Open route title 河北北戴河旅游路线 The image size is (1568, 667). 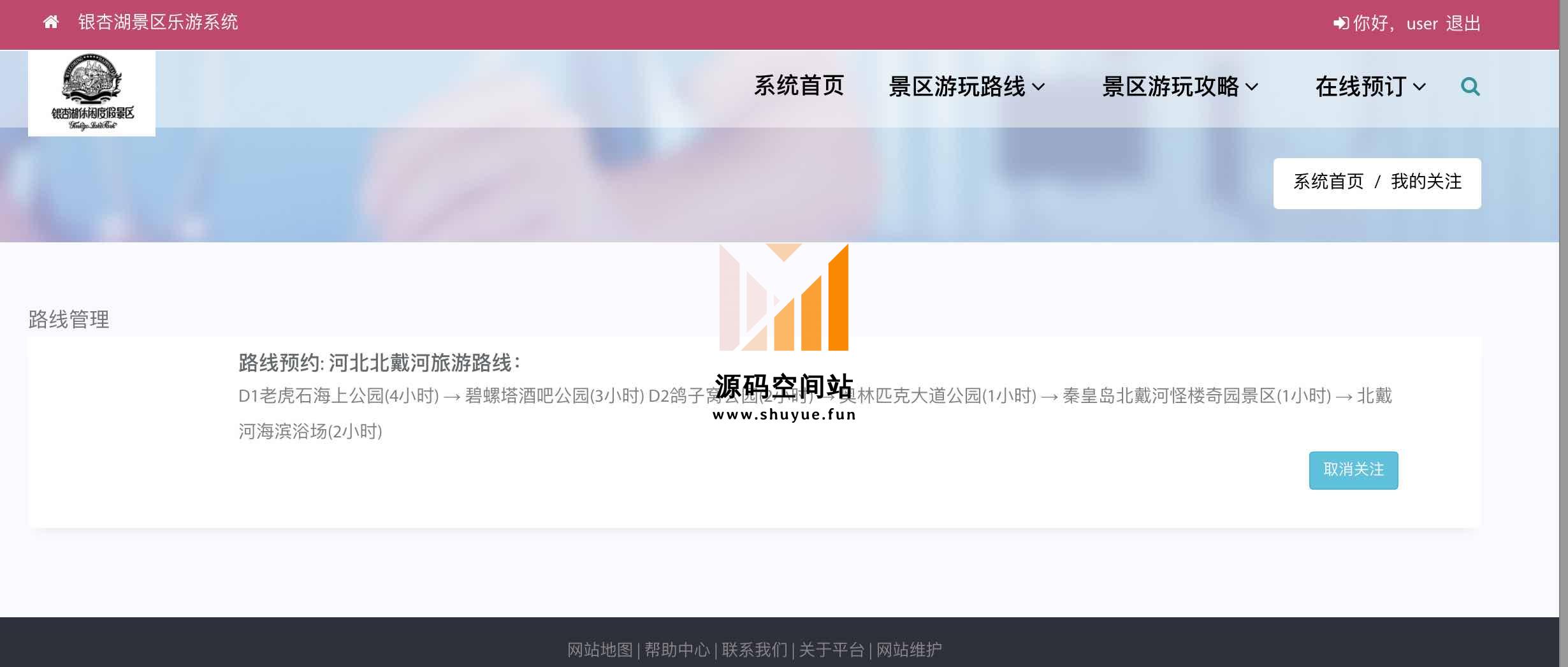click(421, 363)
